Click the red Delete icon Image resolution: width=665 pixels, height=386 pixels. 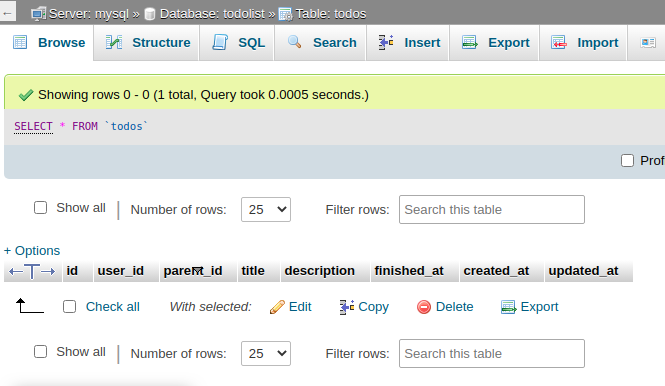point(424,307)
